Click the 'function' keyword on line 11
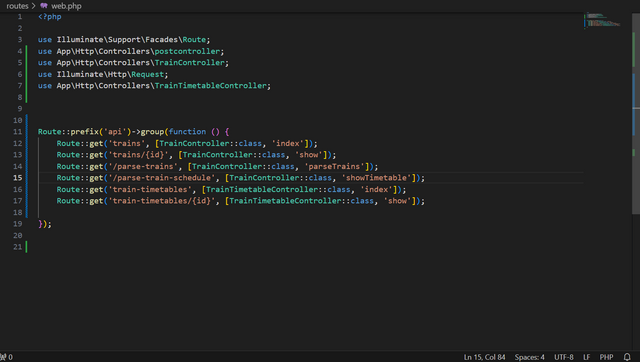The image size is (640, 362). [187, 131]
